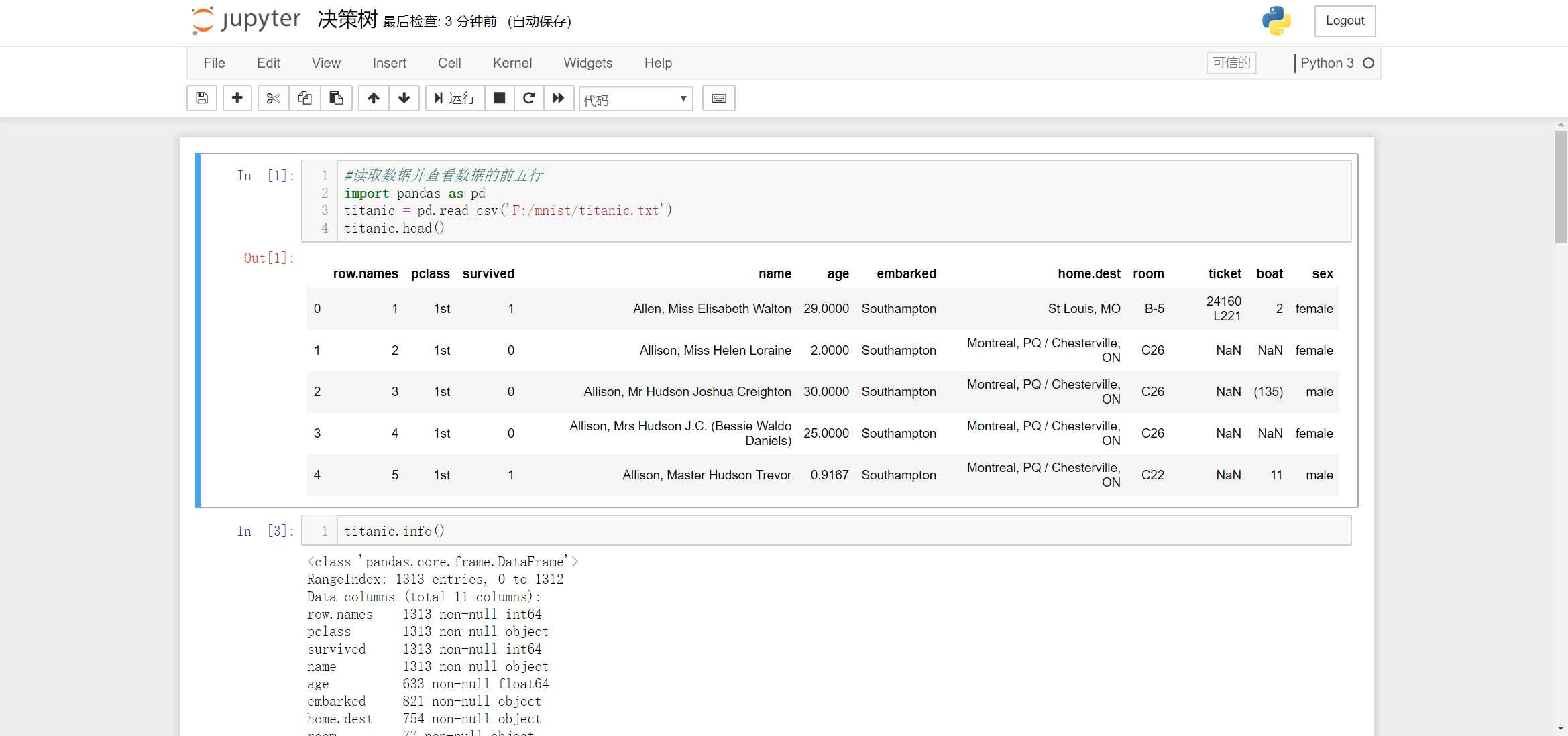Click the Restart kernel icon
Screen dimensions: 1568x736
point(529,97)
